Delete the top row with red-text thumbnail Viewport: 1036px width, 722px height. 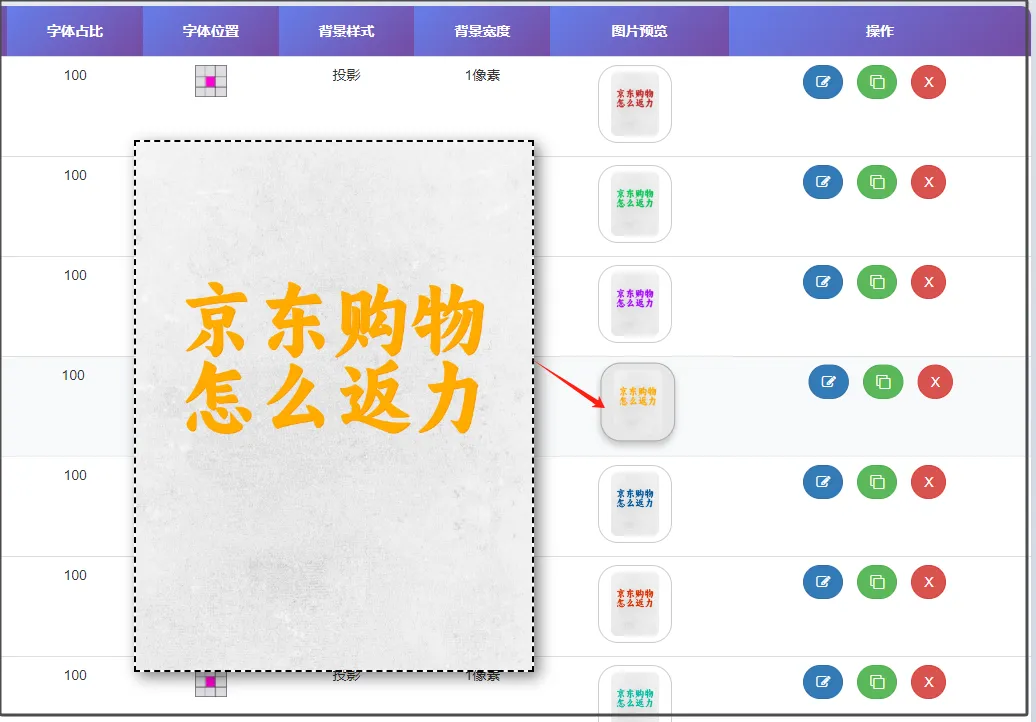(x=928, y=82)
